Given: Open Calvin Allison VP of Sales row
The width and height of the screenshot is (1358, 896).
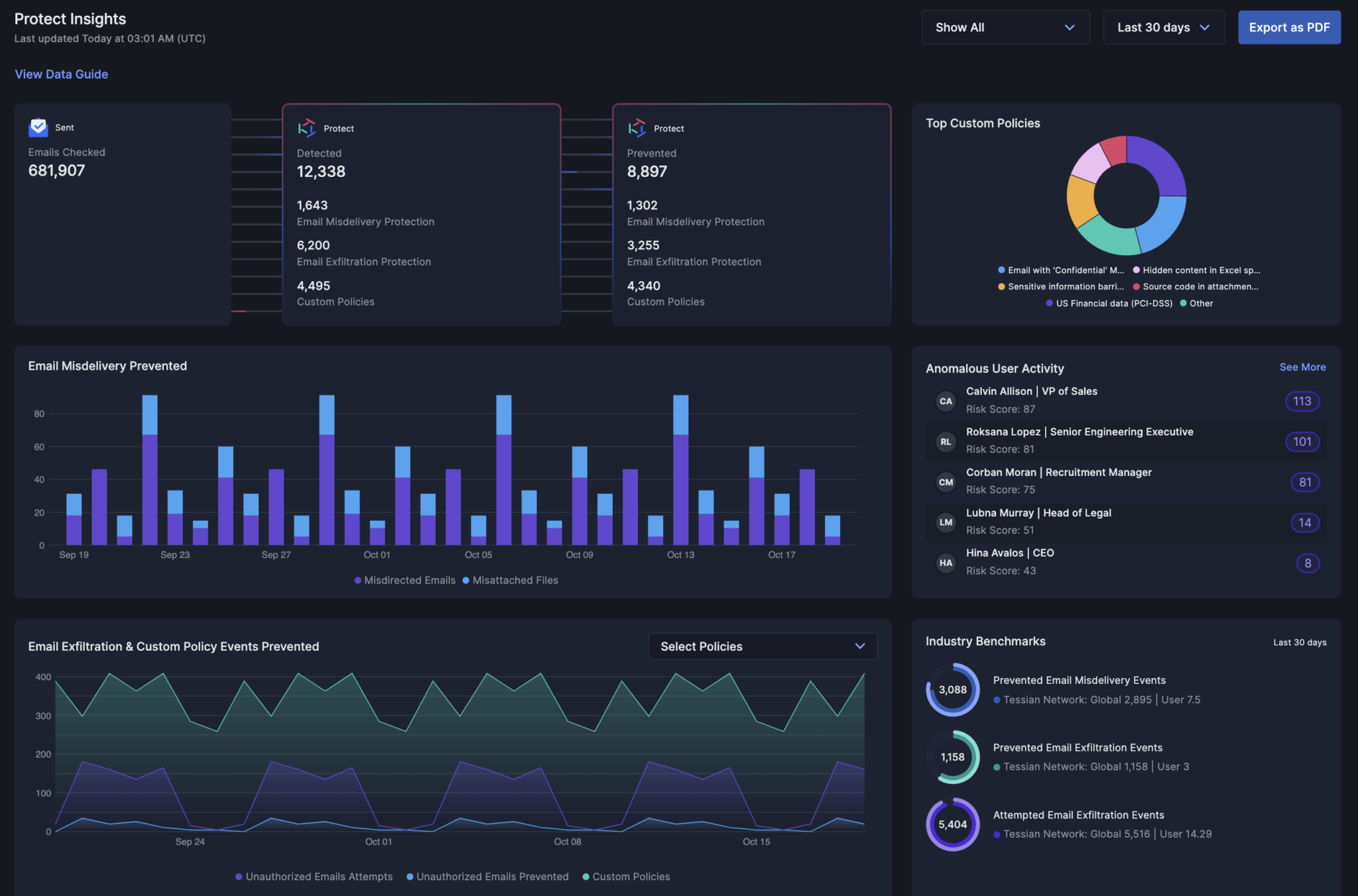Looking at the screenshot, I should (x=1126, y=401).
